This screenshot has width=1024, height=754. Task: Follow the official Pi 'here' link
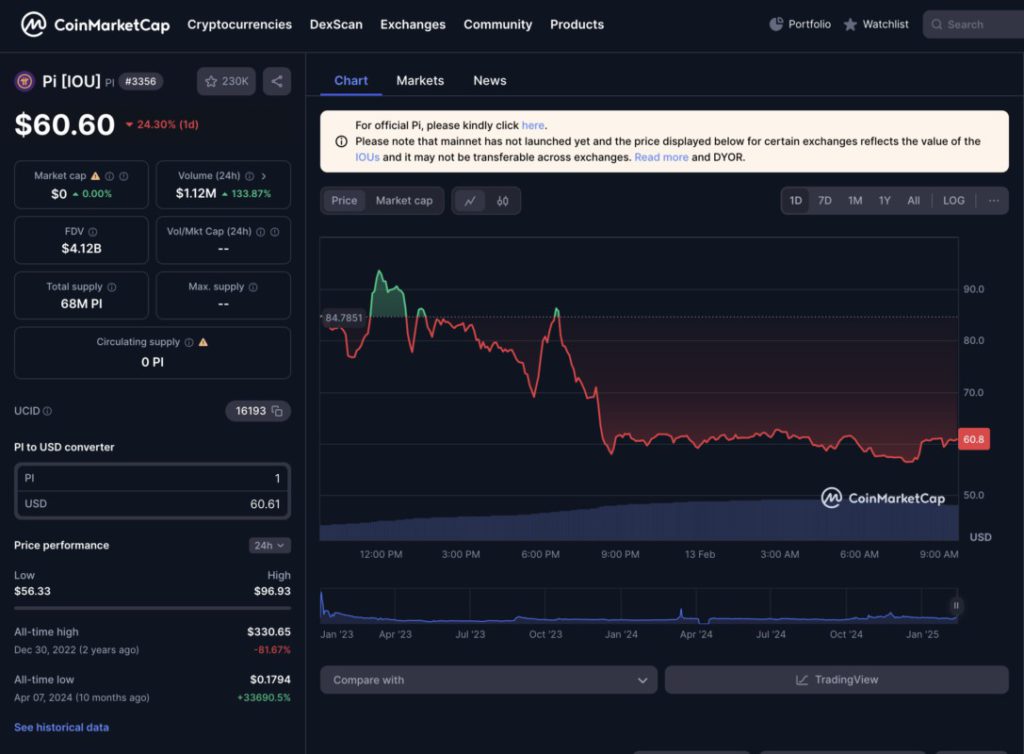[533, 125]
